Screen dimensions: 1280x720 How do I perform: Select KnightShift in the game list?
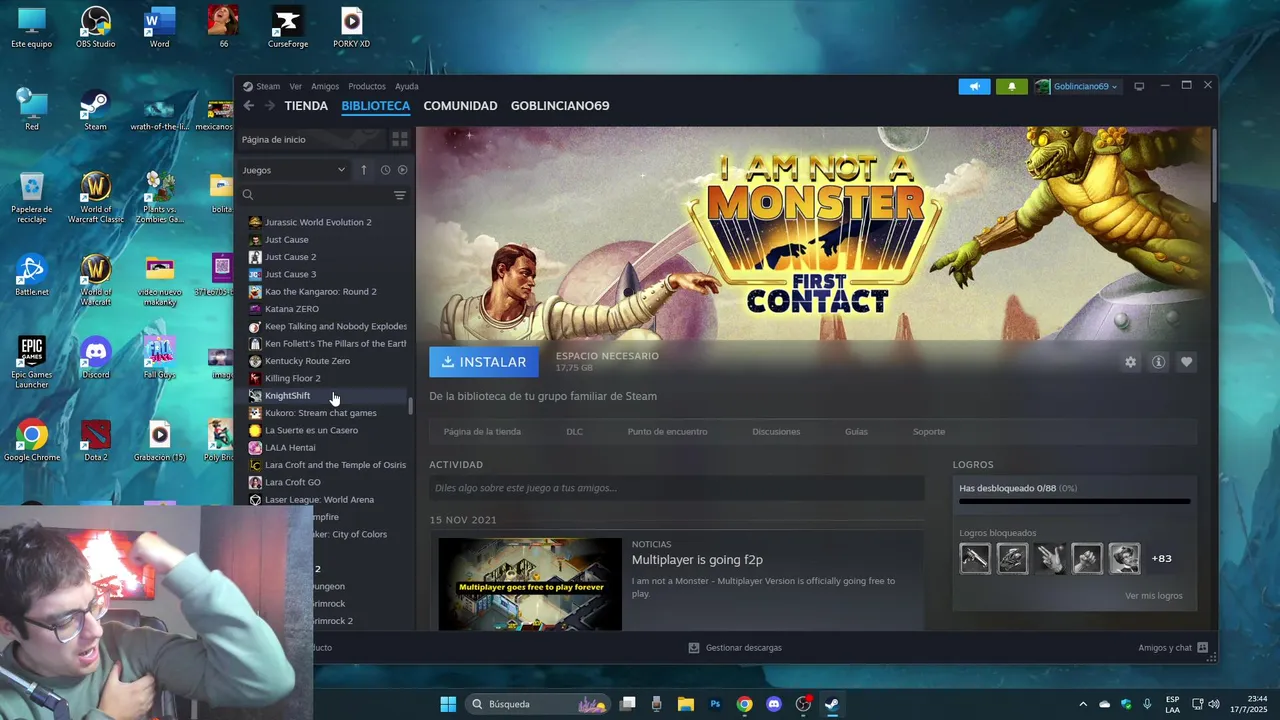coord(287,396)
